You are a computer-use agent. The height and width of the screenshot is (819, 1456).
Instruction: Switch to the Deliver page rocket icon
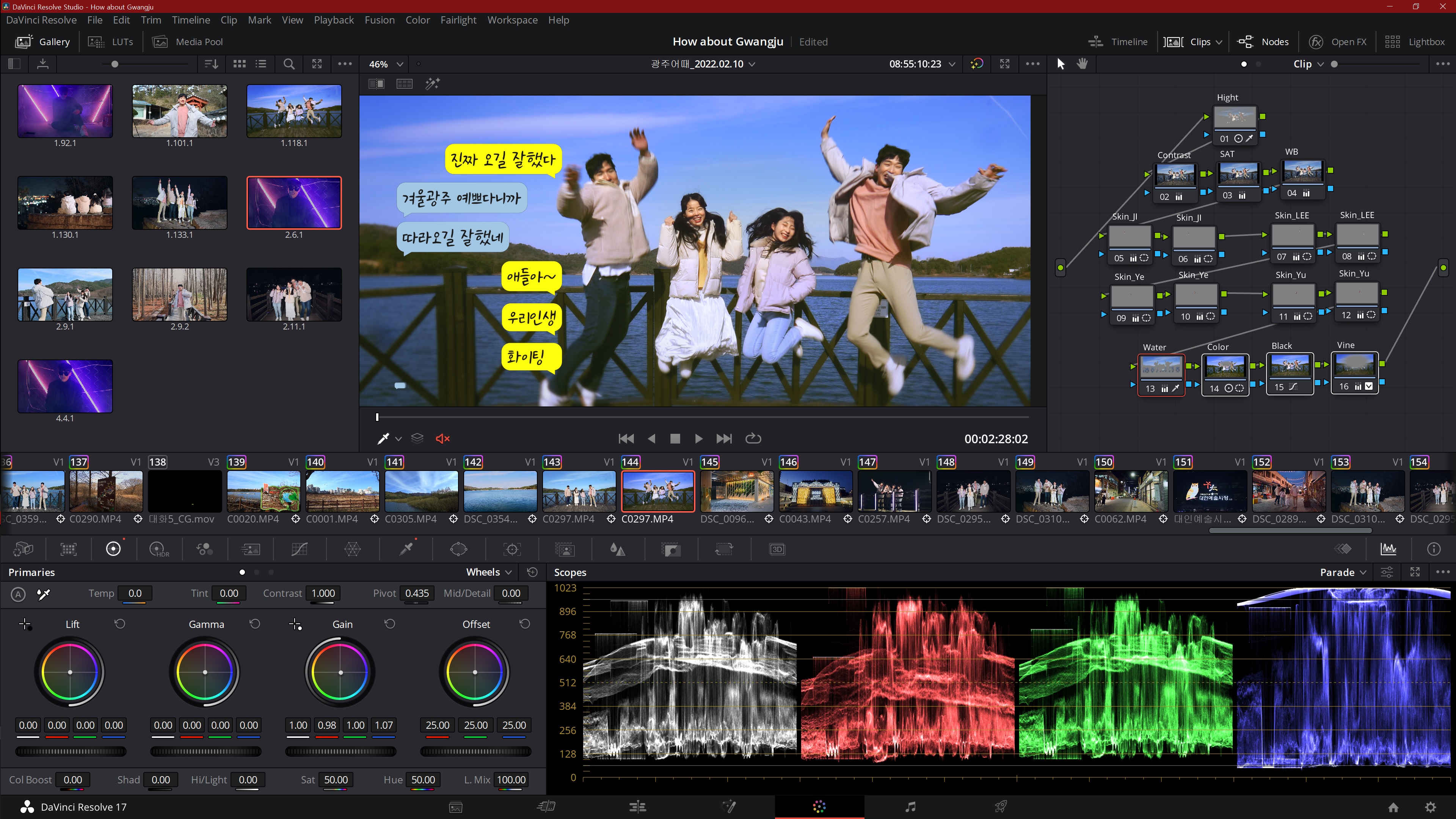1001,806
